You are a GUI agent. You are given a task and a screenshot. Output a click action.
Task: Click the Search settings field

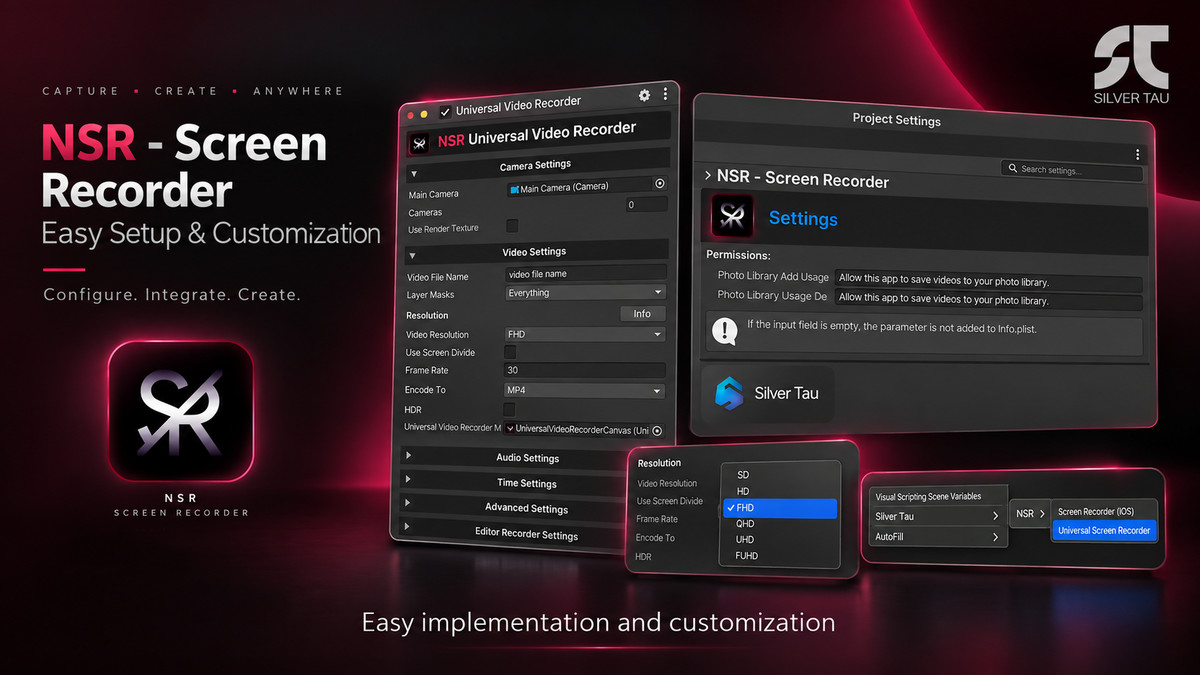[x=1072, y=170]
